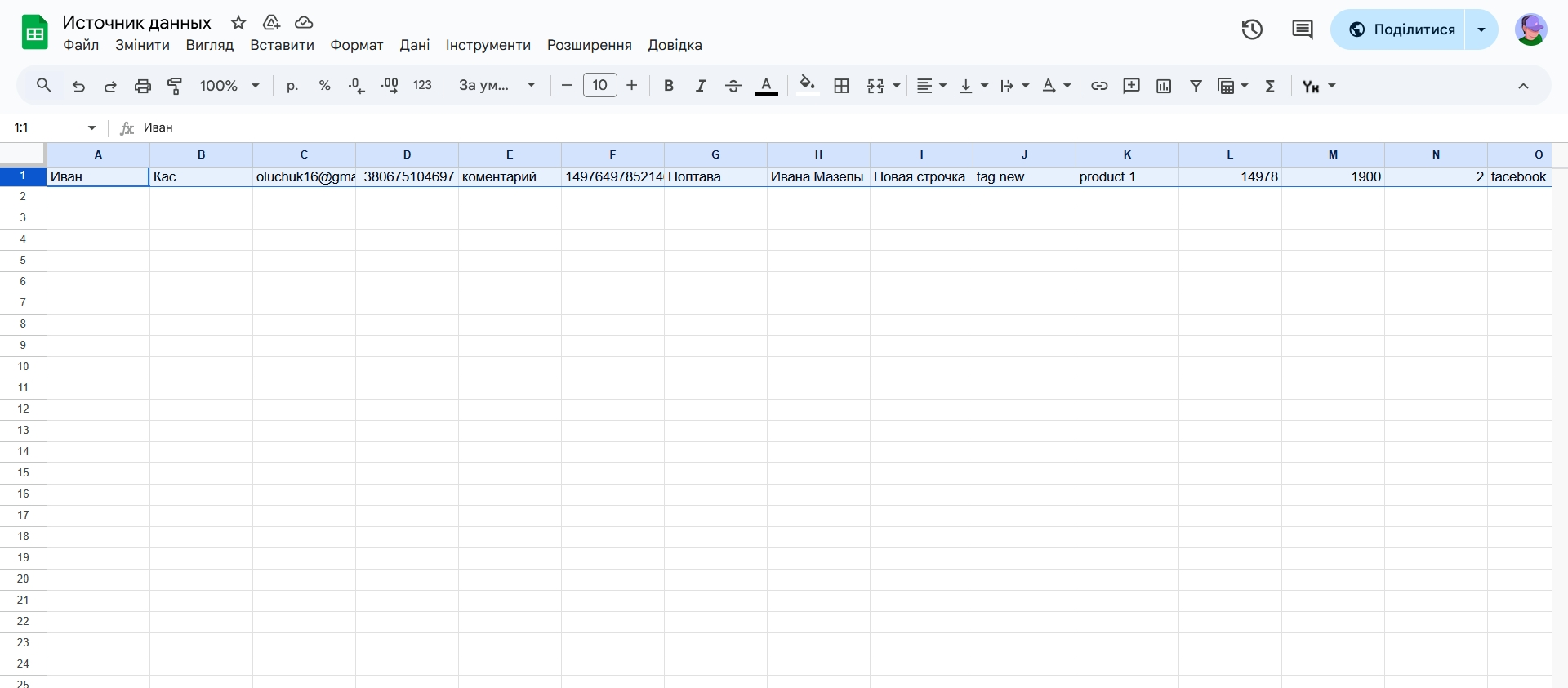Open the Довідка menu
The width and height of the screenshot is (1568, 688).
coord(675,46)
